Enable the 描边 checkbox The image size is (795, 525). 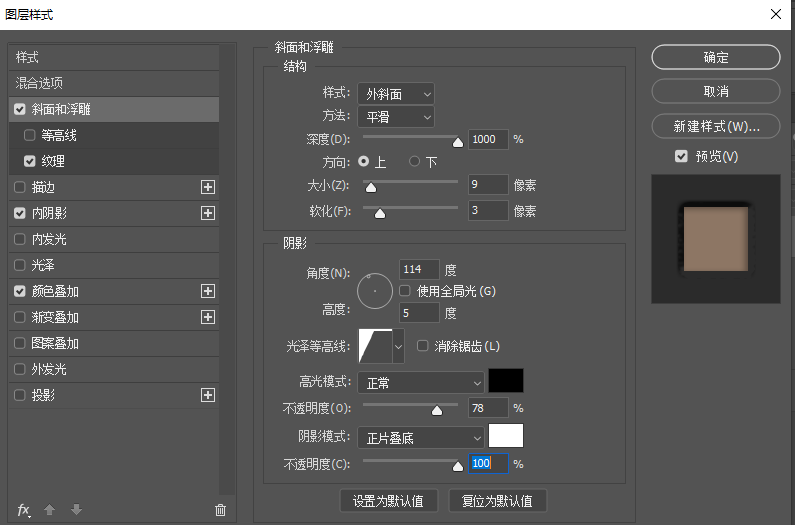pyautogui.click(x=20, y=187)
